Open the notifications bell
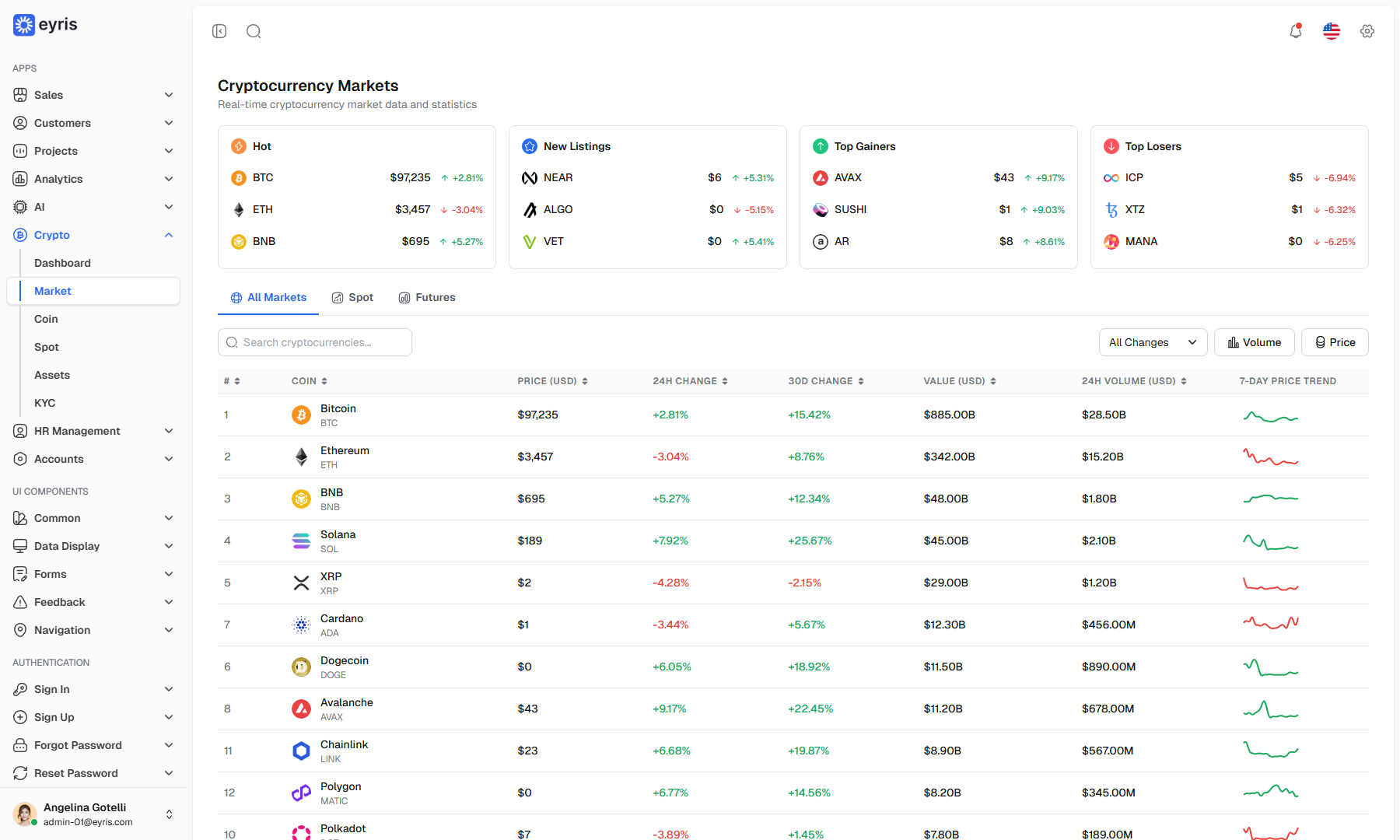Screen dimensions: 1400x840 pos(1296,31)
